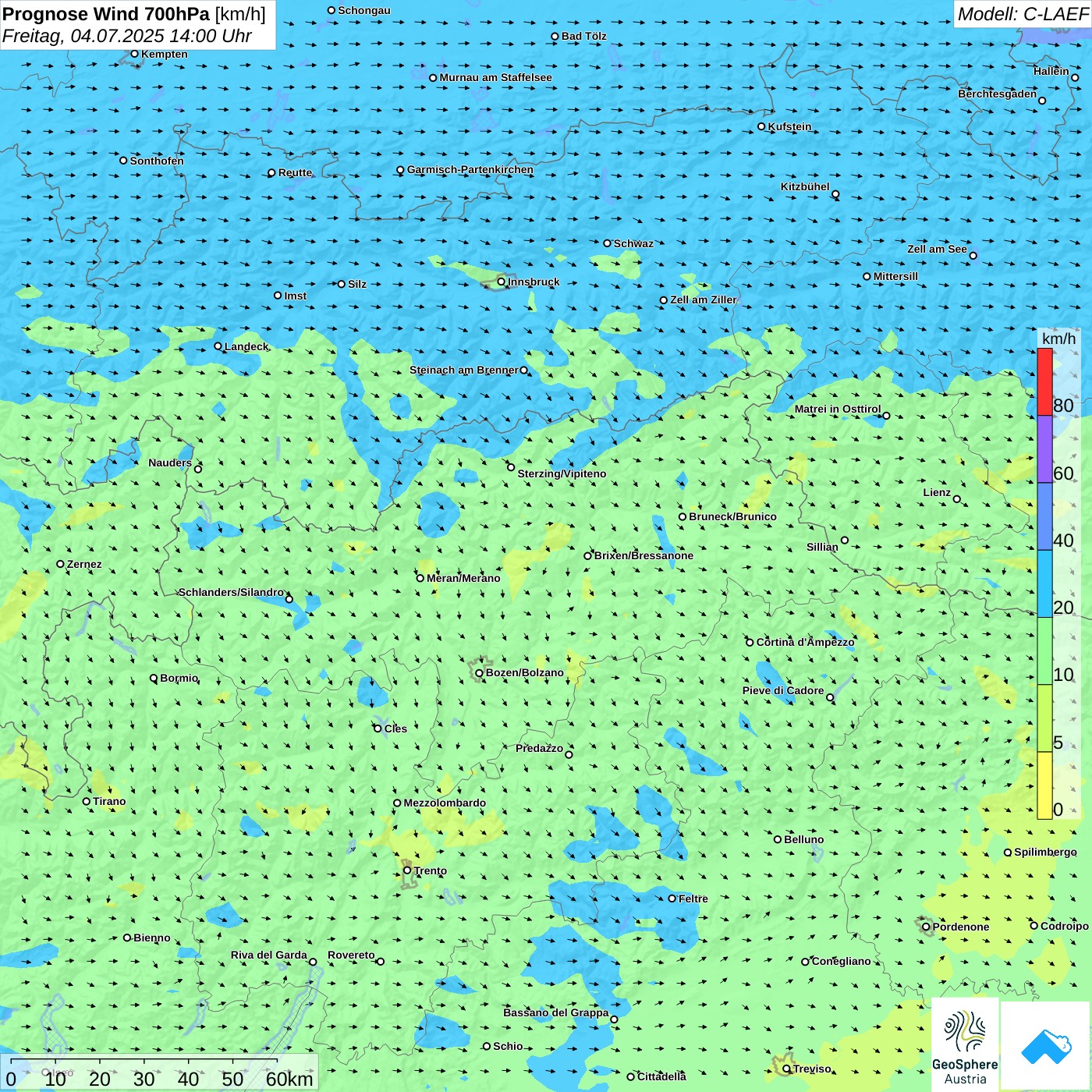The image size is (1092, 1092).
Task: Click the GeoSphere Austria logo
Action: pos(965,1046)
